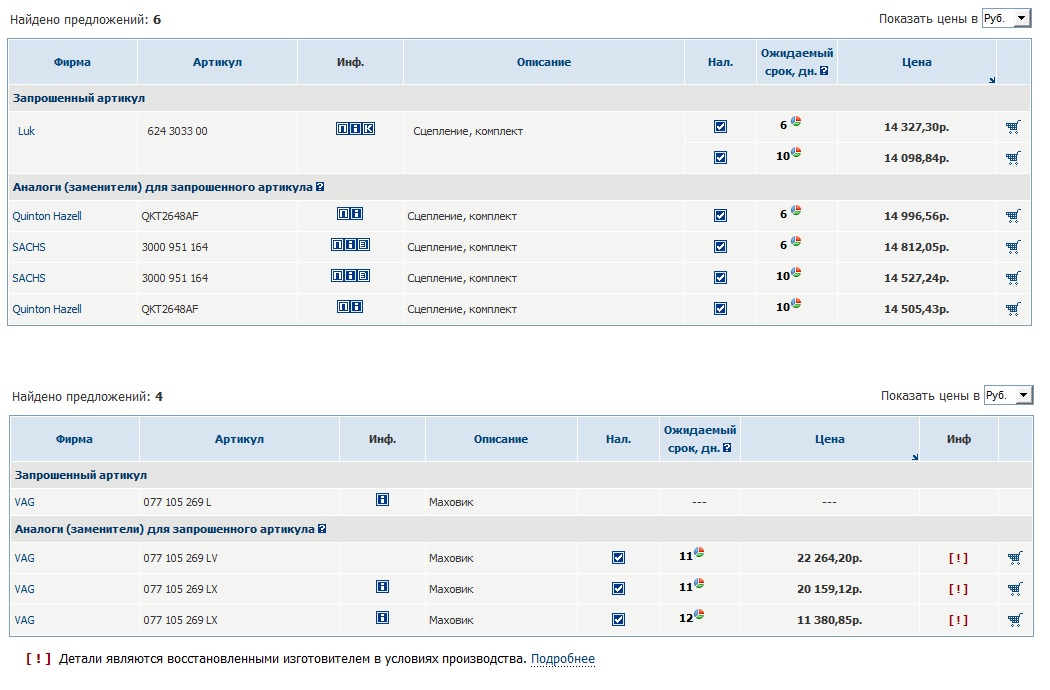
Task: Click delivery statistics pie icon for 12 days
Action: point(699,615)
